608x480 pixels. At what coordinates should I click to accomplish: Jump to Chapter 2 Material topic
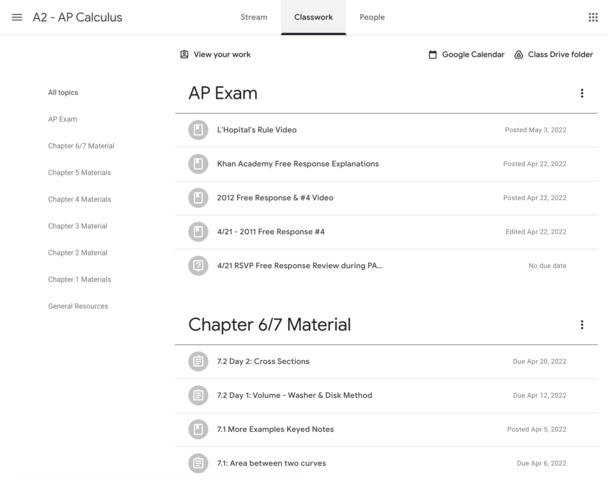coord(78,253)
